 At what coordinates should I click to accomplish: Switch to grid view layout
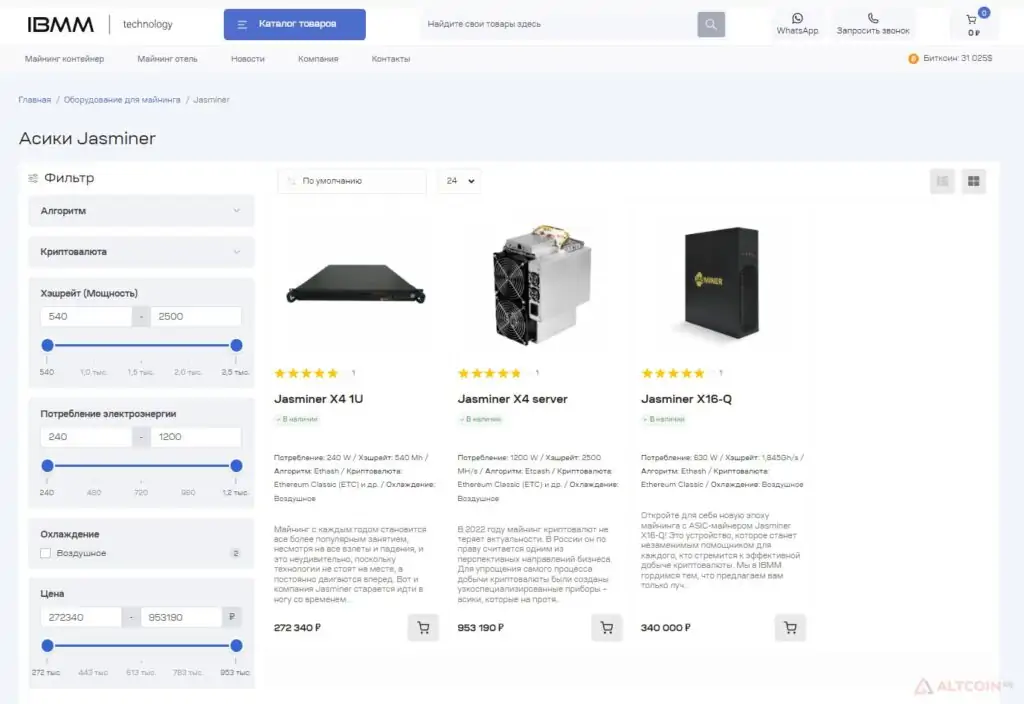pos(974,181)
